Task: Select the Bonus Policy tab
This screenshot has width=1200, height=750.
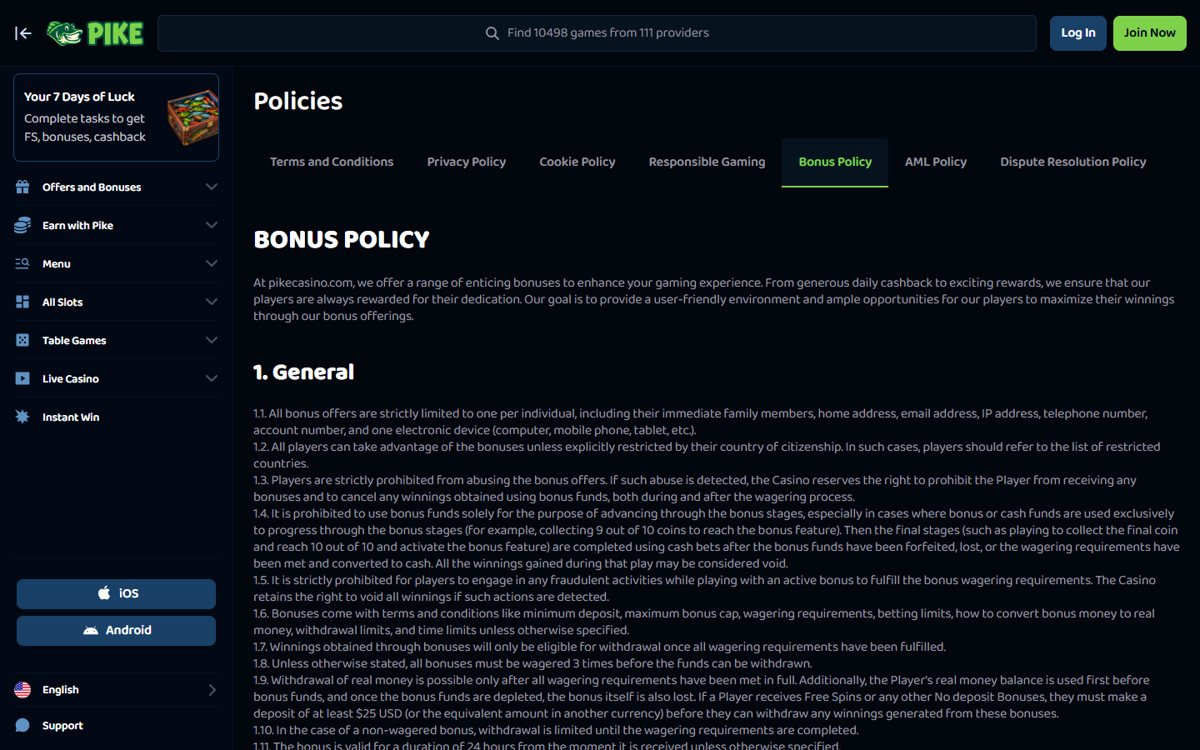Action: pos(835,162)
